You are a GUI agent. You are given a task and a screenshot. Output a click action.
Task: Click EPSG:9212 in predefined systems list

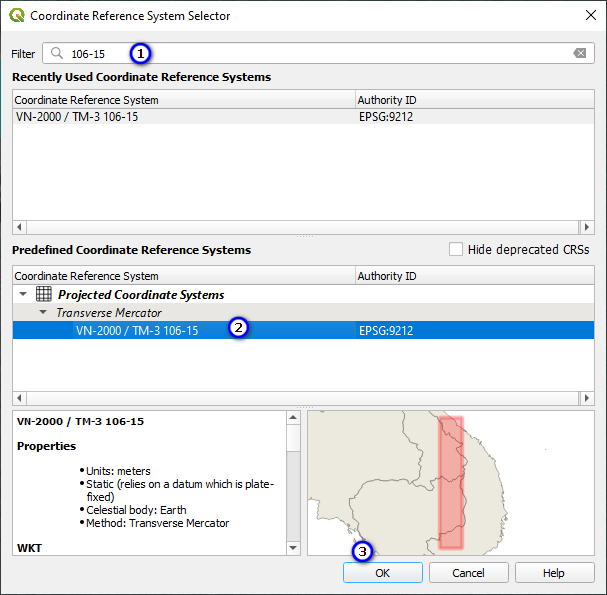pyautogui.click(x=386, y=330)
